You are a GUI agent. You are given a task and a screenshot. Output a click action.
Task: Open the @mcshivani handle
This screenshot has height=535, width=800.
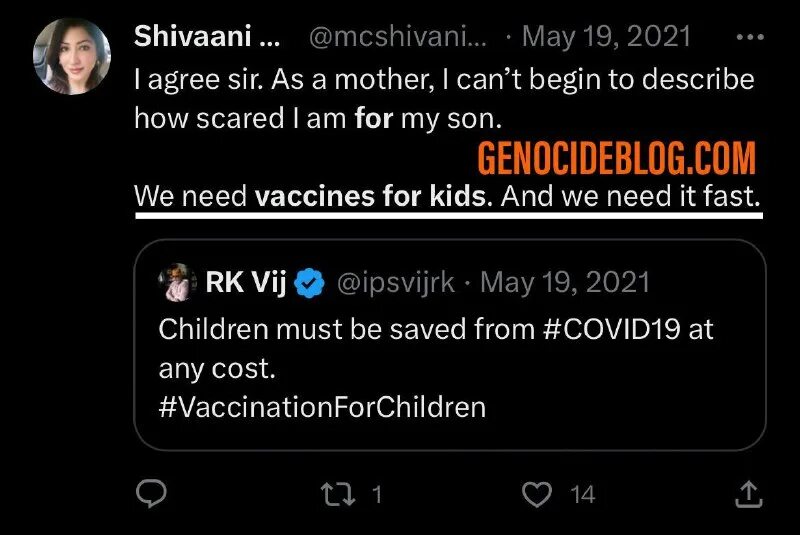tap(398, 37)
